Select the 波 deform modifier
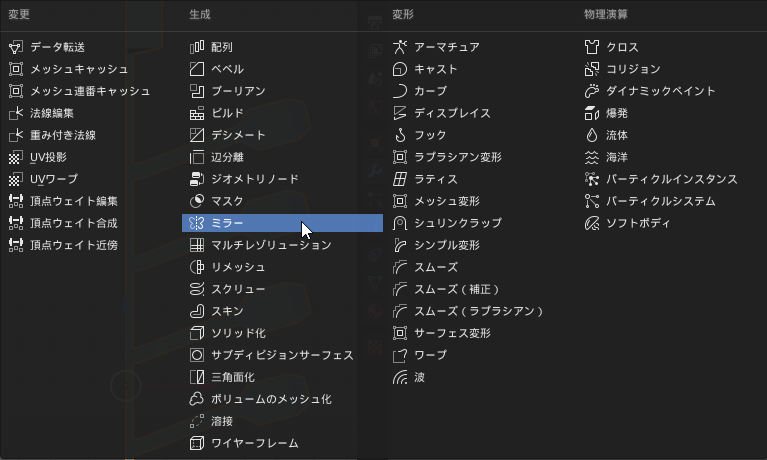The height and width of the screenshot is (460, 767). [419, 377]
